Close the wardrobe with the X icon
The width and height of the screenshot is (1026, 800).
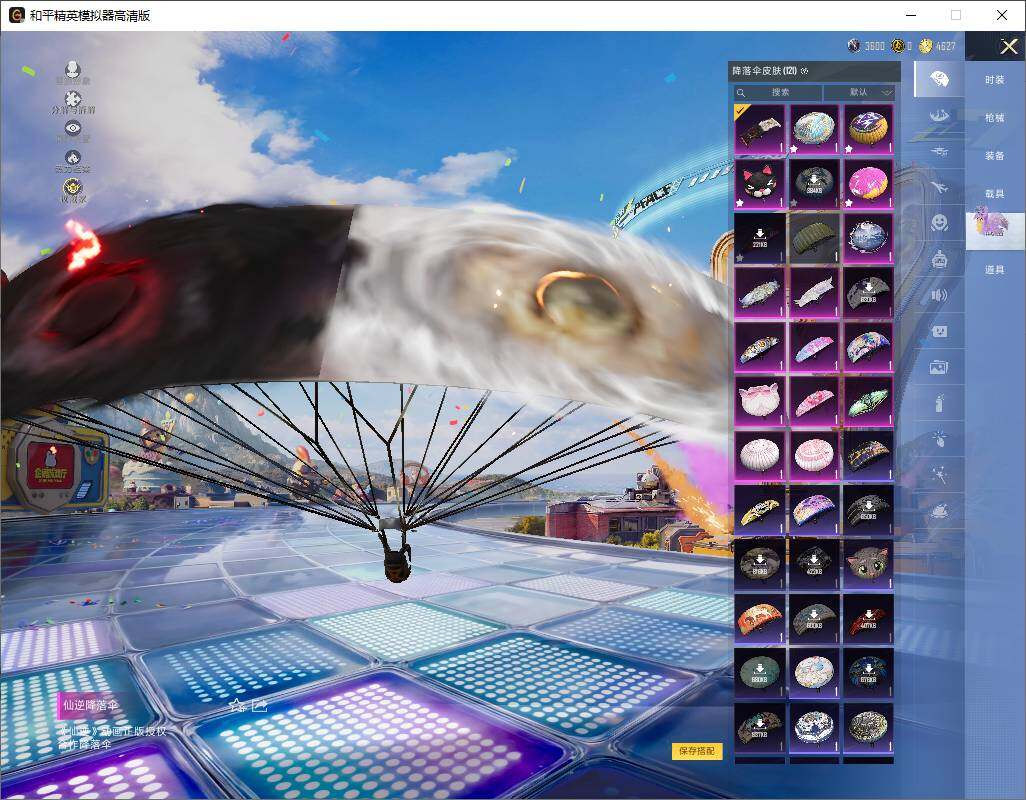[x=1008, y=46]
